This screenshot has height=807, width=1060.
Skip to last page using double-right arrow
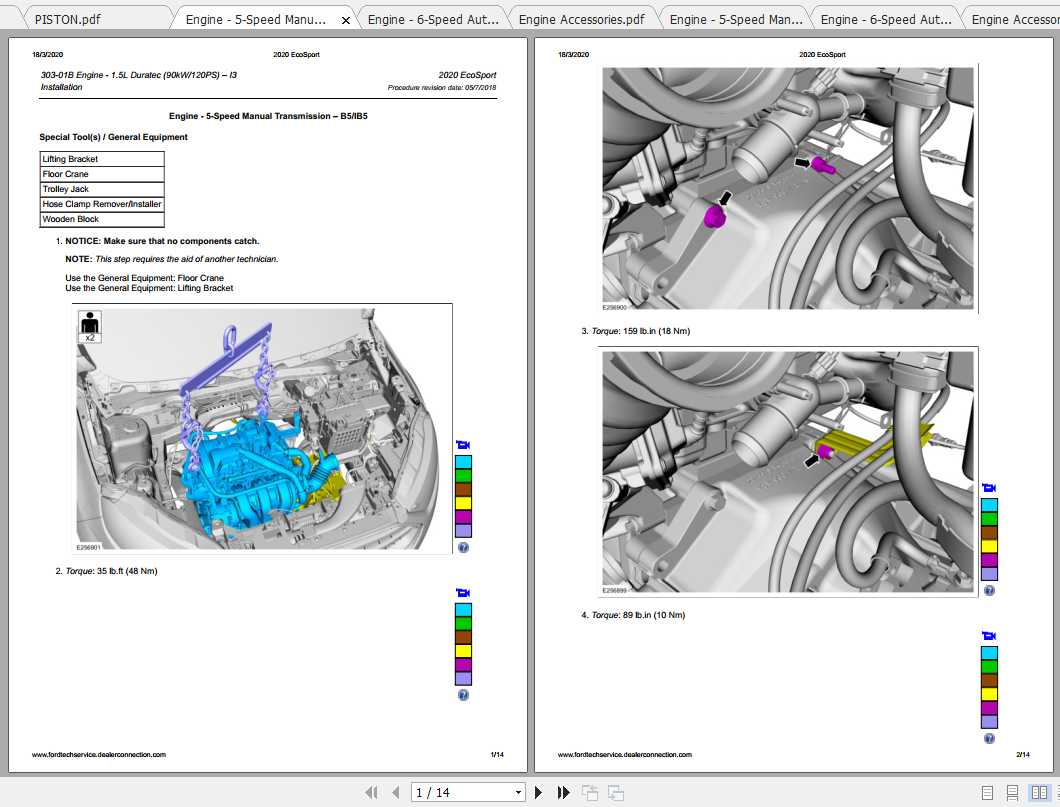(x=563, y=792)
